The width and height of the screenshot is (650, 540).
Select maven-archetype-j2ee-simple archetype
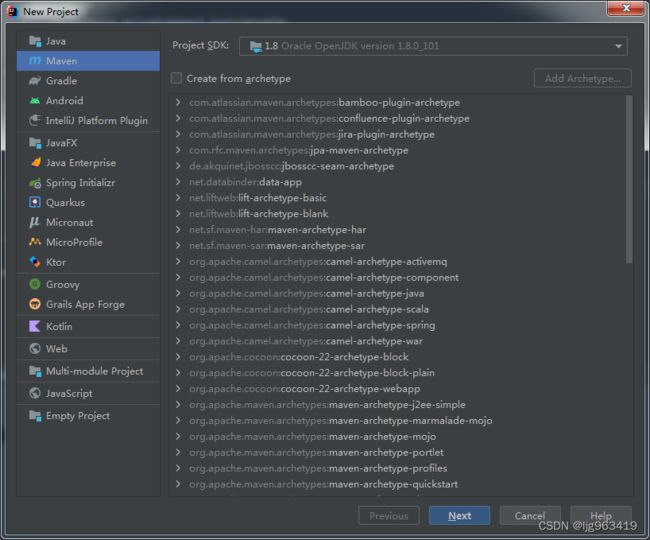327,404
